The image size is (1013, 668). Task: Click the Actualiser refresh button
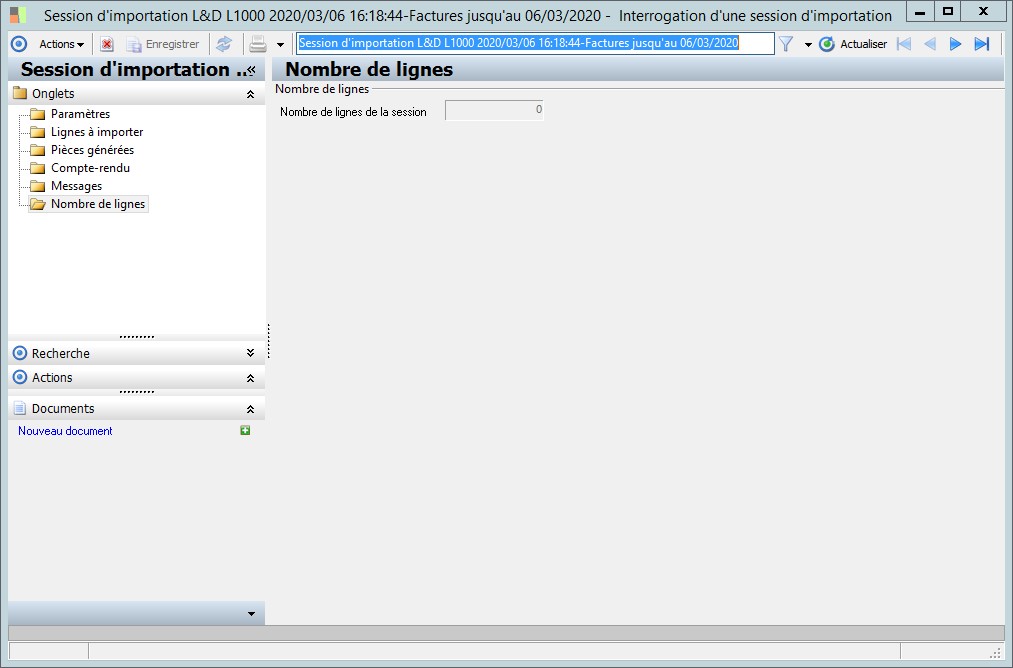853,44
